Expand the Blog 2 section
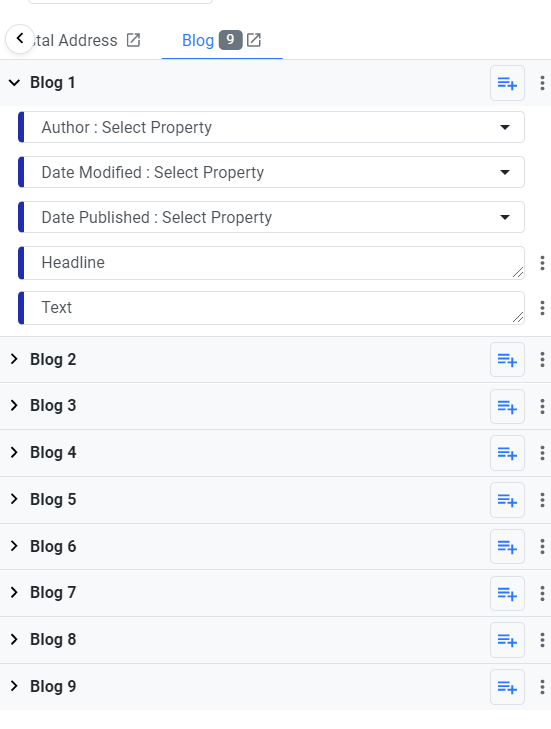The image size is (551, 729). point(14,359)
